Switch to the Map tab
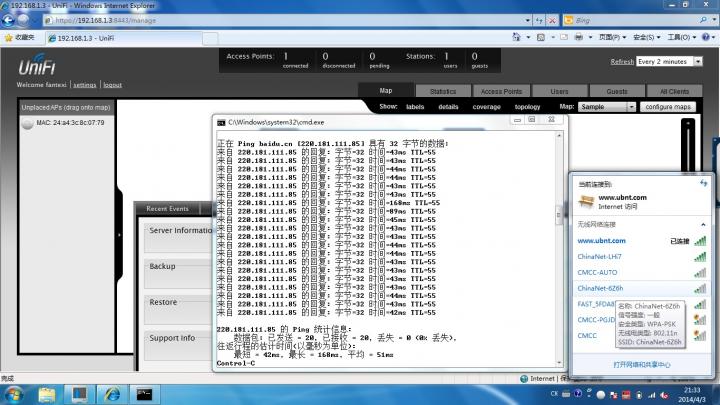 [x=386, y=90]
